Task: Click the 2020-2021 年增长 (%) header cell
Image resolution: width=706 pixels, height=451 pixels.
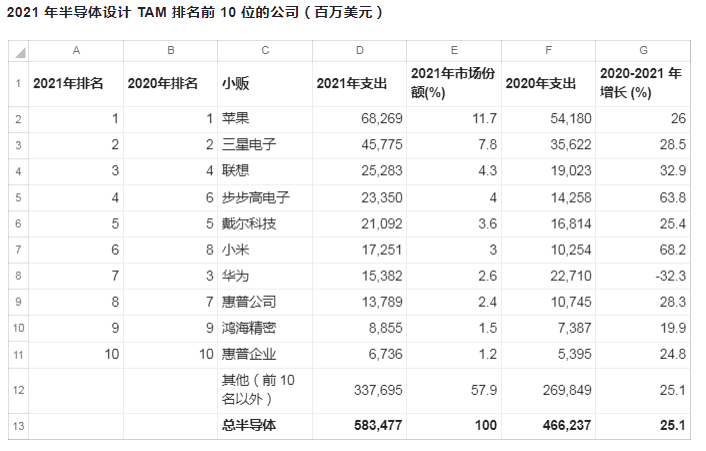Action: pos(642,84)
